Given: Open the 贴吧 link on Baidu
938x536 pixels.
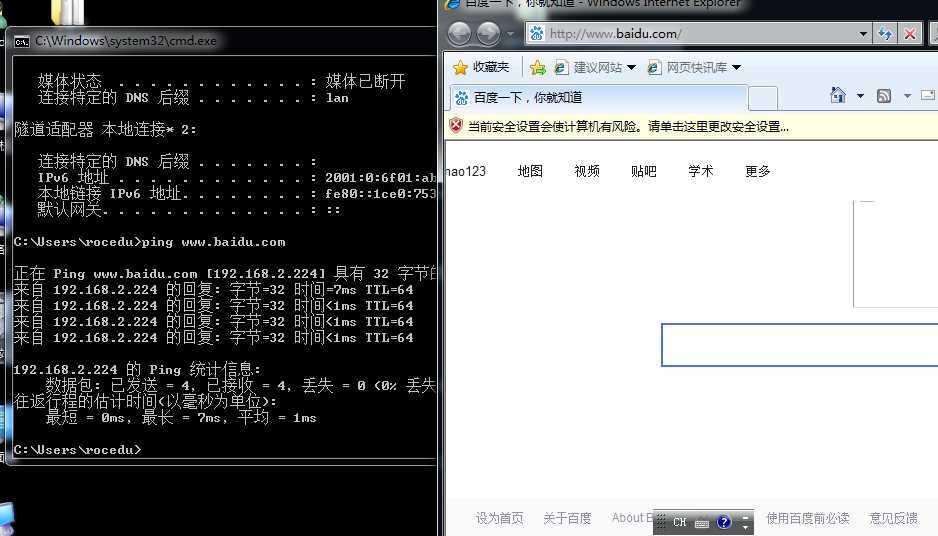Looking at the screenshot, I should click(644, 171).
